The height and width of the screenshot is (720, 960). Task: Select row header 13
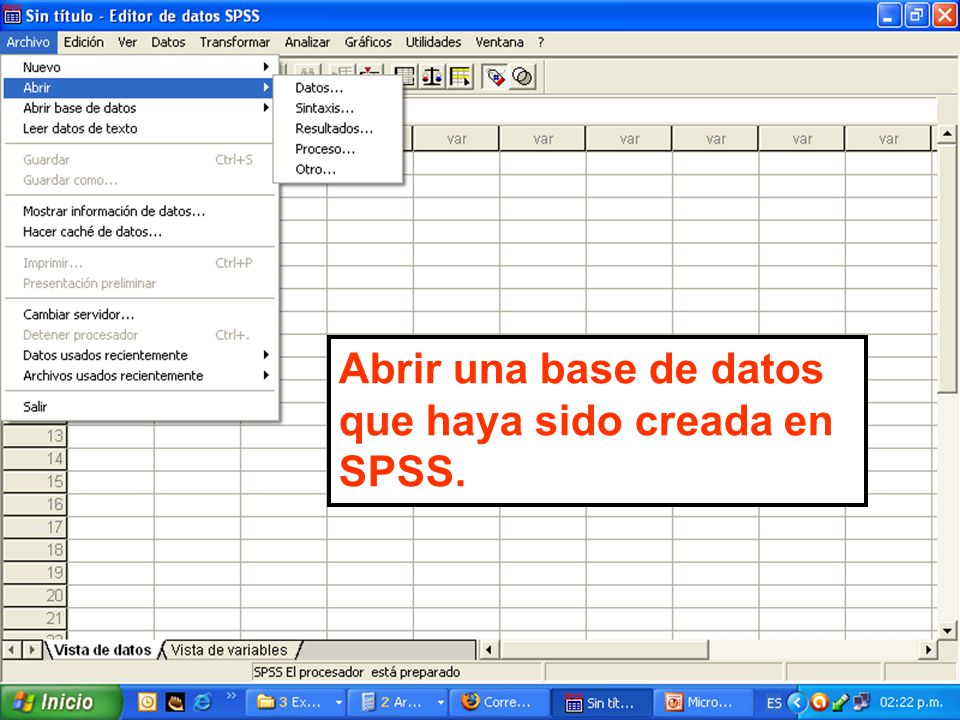[35, 436]
